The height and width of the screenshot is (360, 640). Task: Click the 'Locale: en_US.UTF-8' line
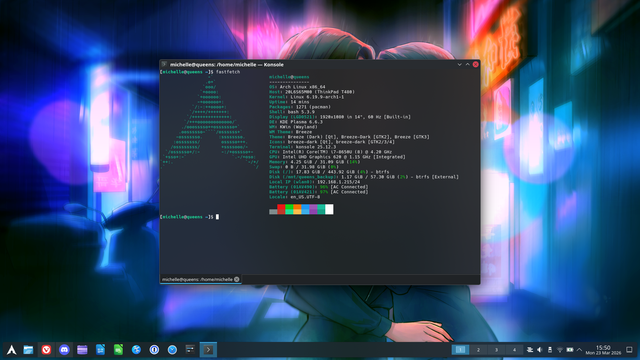[x=294, y=197]
